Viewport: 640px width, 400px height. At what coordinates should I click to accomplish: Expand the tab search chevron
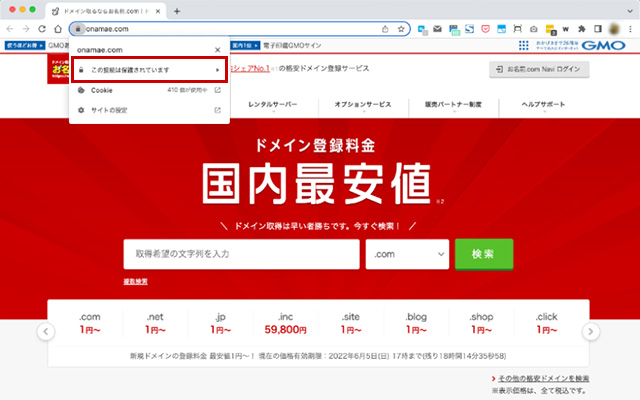pyautogui.click(x=630, y=11)
